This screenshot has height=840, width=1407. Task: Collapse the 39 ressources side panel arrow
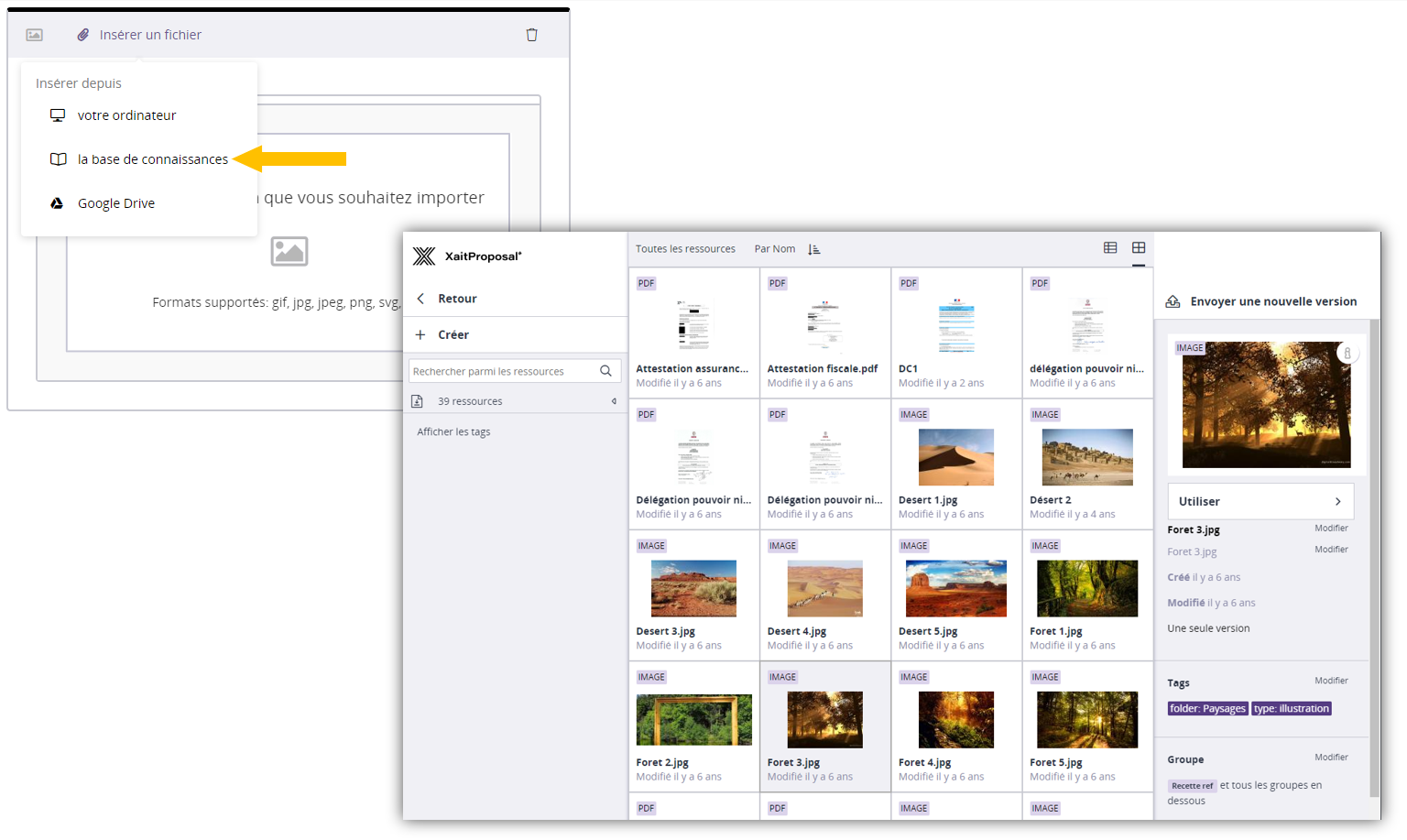point(614,401)
